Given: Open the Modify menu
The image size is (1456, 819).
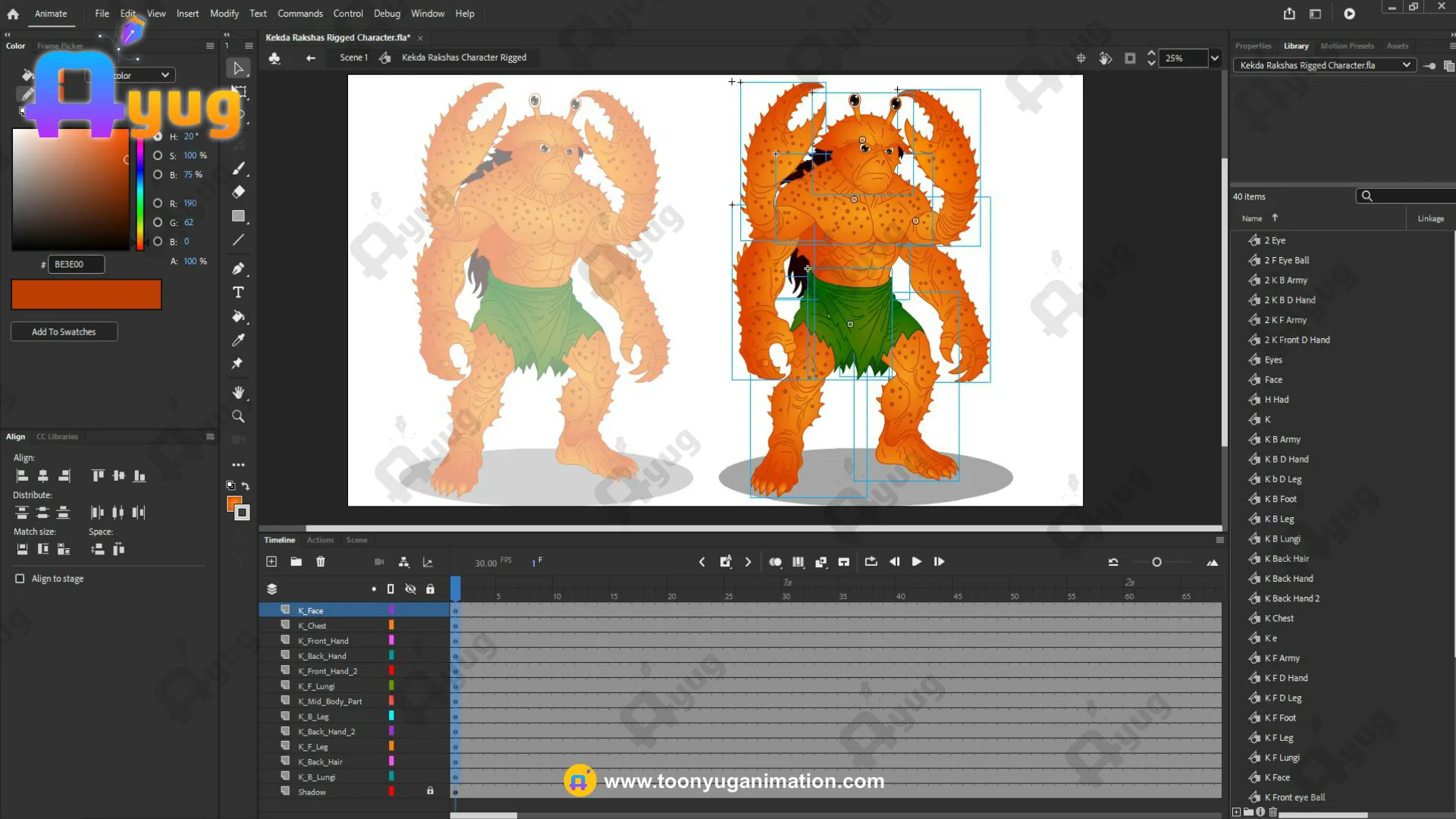Looking at the screenshot, I should (x=224, y=14).
